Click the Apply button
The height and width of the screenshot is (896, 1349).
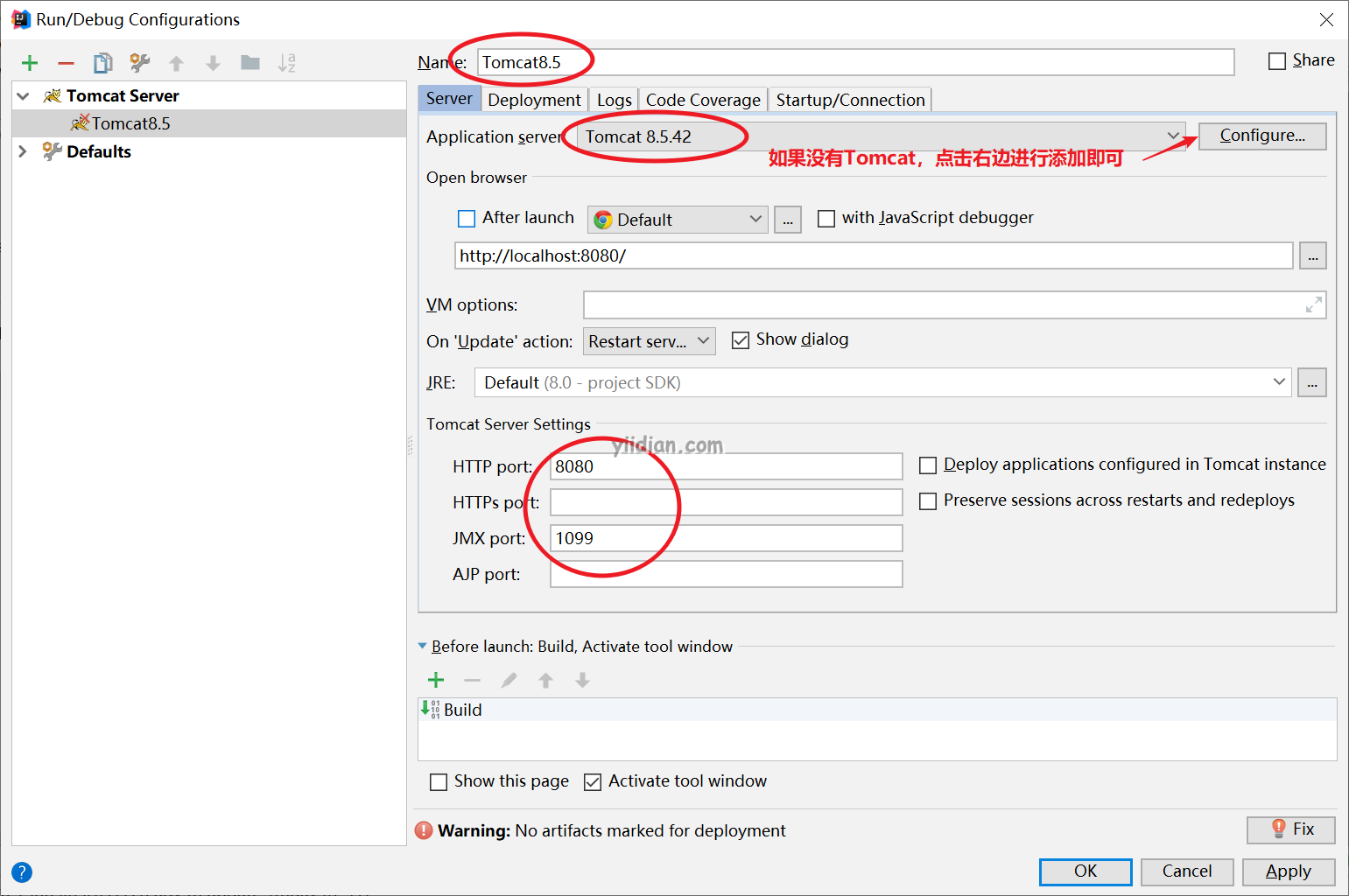1289,871
